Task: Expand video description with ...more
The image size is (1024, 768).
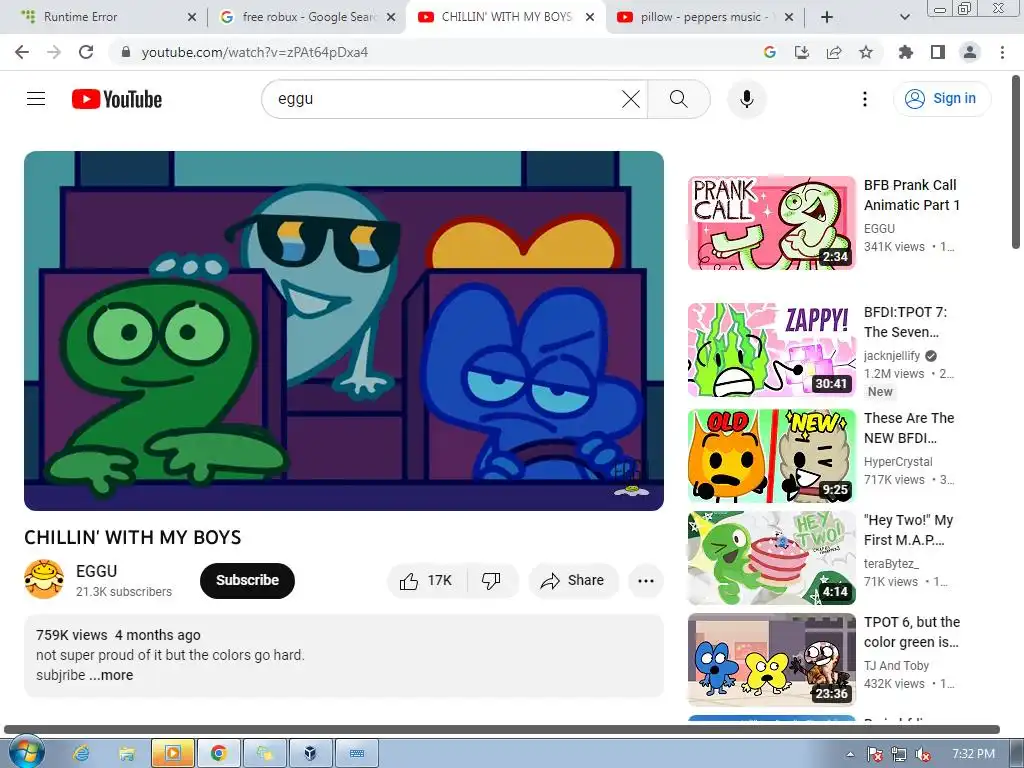Action: tap(111, 675)
